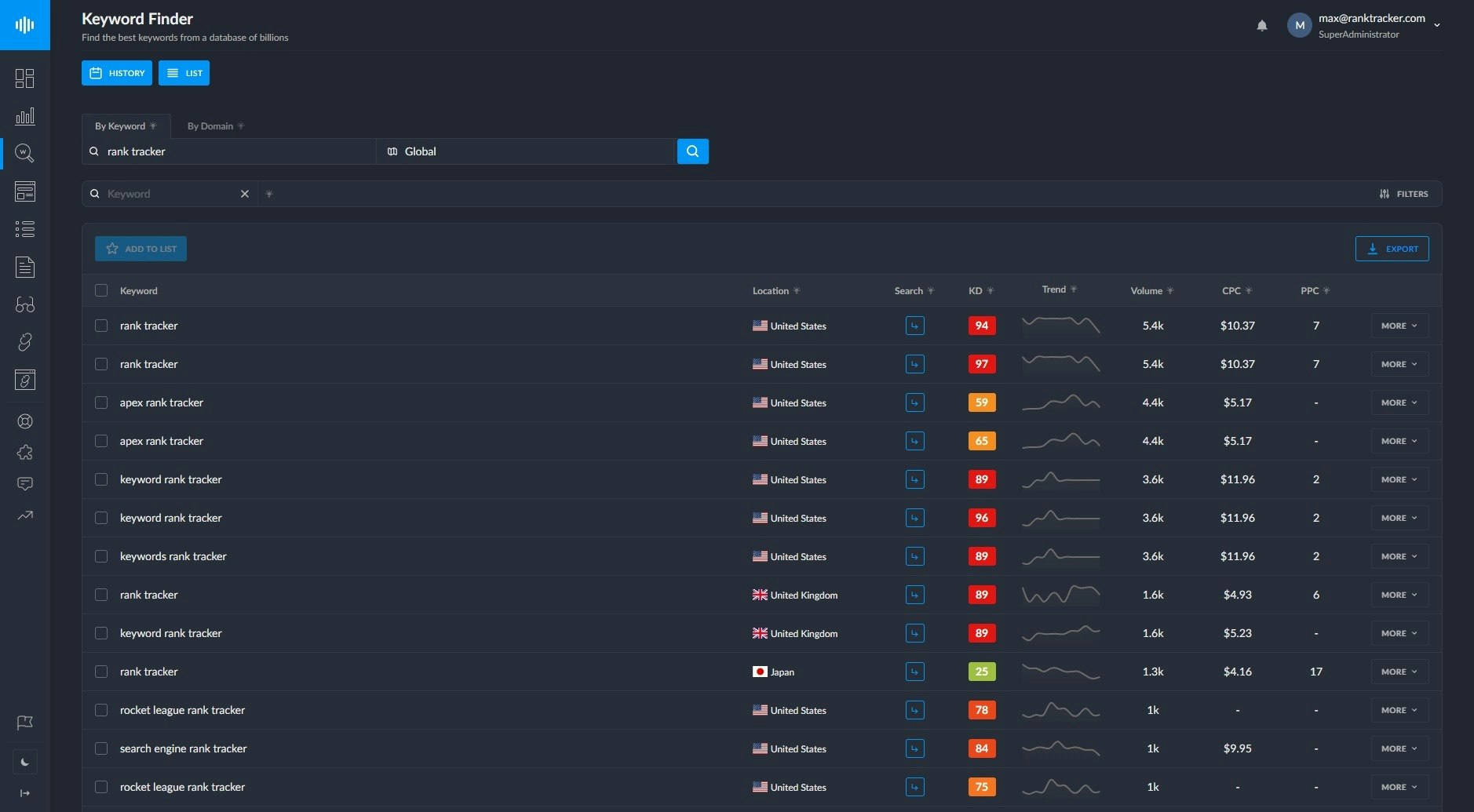Image resolution: width=1474 pixels, height=812 pixels.
Task: Switch to By Domain tab
Action: tap(216, 126)
